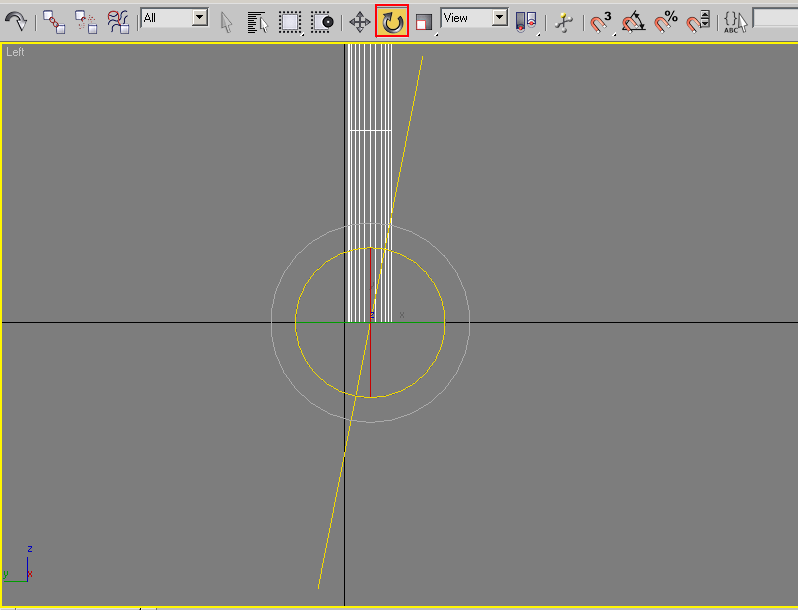This screenshot has width=798, height=610.
Task: Switch to the Select and Move tool
Action: pyautogui.click(x=360, y=22)
